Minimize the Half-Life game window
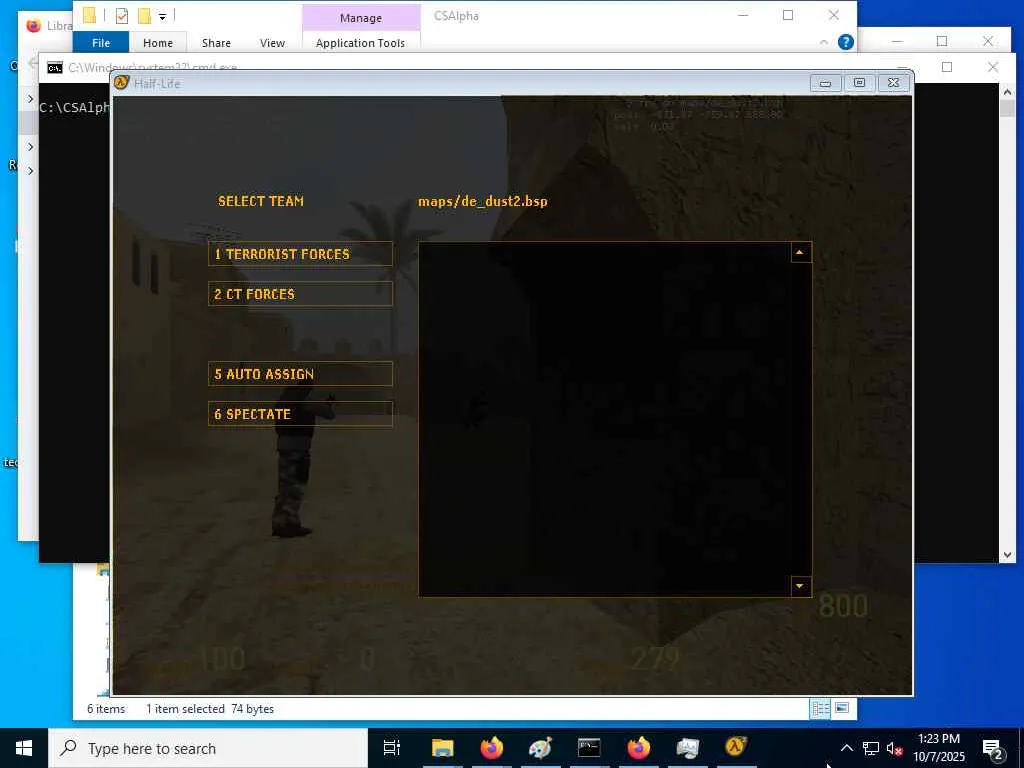 [825, 83]
